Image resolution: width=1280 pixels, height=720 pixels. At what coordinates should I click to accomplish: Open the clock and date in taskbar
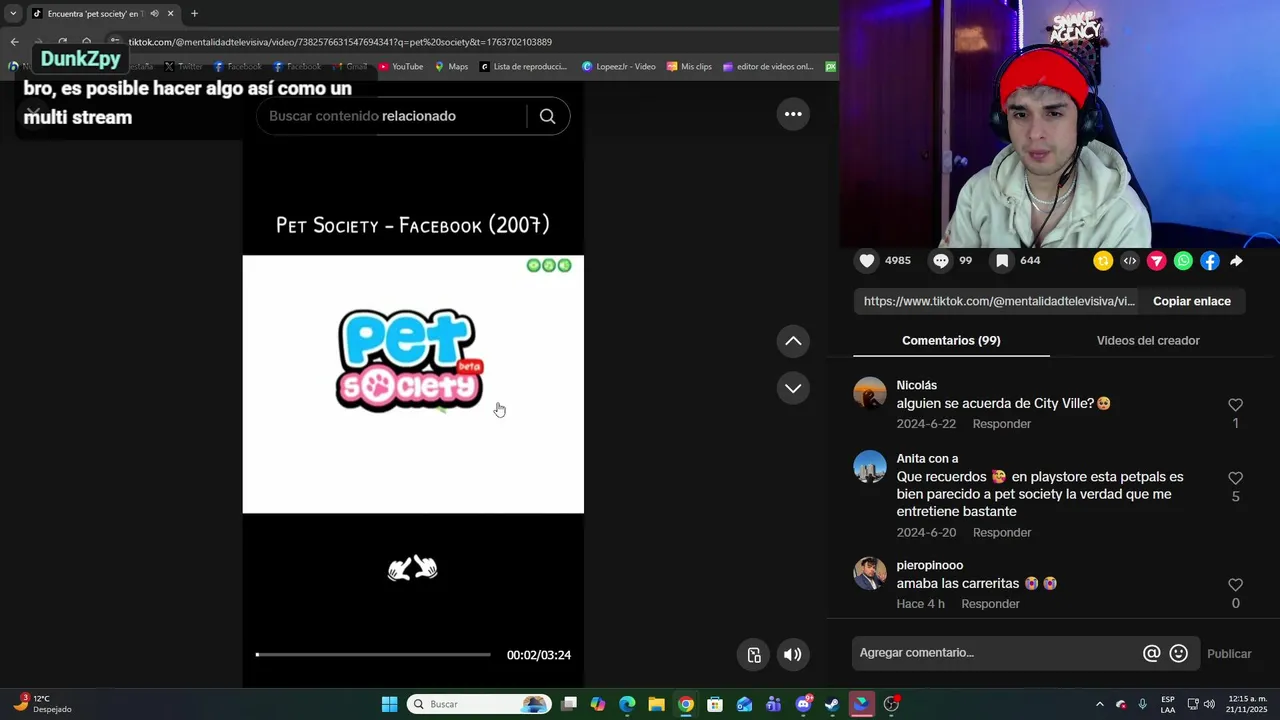(x=1247, y=704)
